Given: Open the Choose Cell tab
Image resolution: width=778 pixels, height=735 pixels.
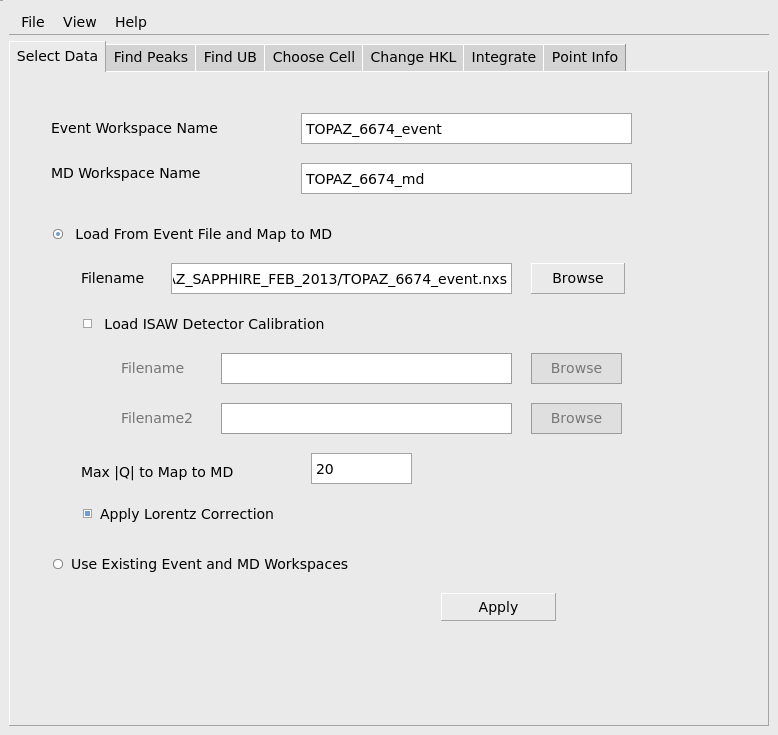Looking at the screenshot, I should [x=313, y=57].
